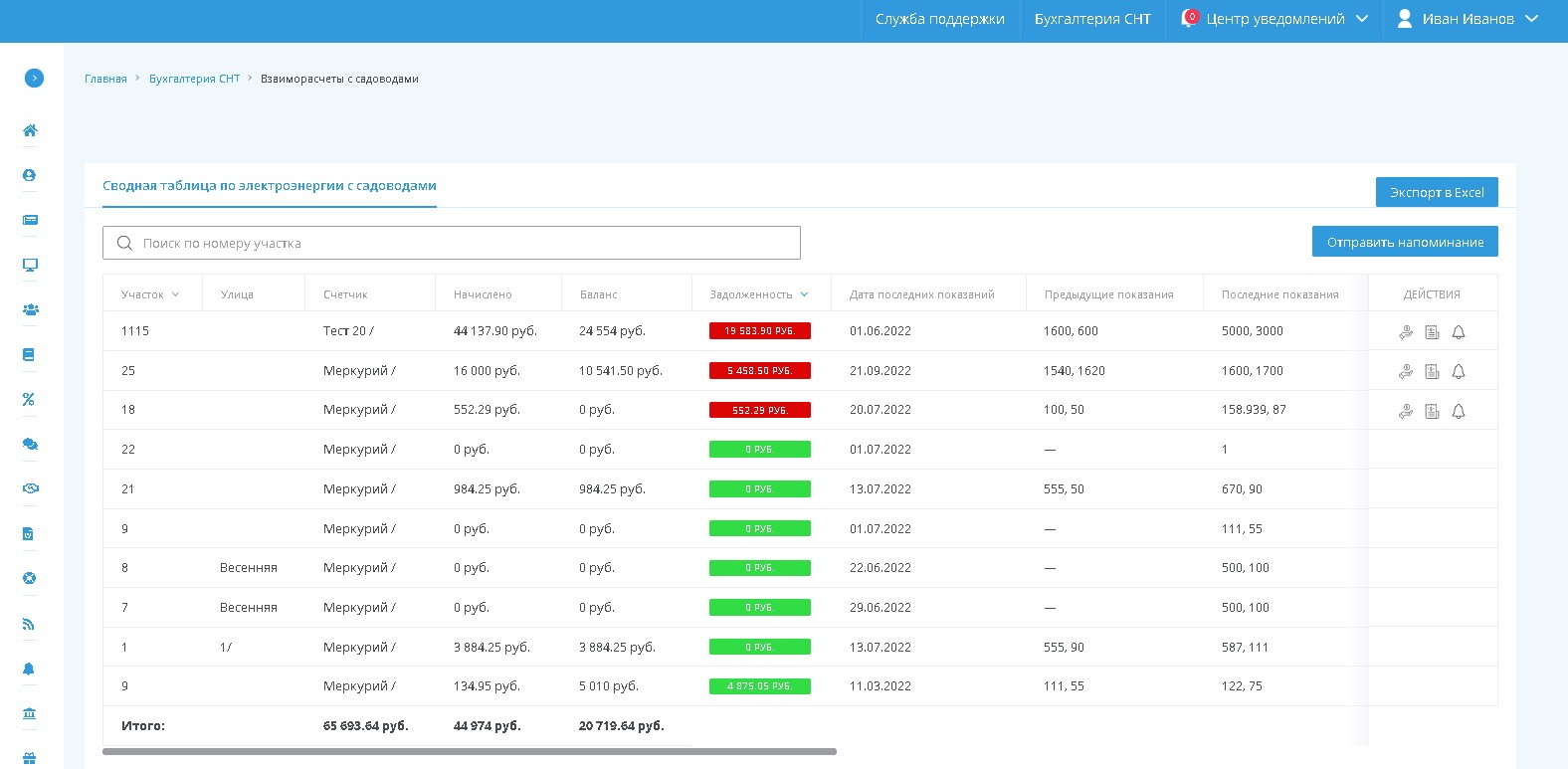
Task: Open the lifebuoy sidebar icon
Action: (29, 578)
